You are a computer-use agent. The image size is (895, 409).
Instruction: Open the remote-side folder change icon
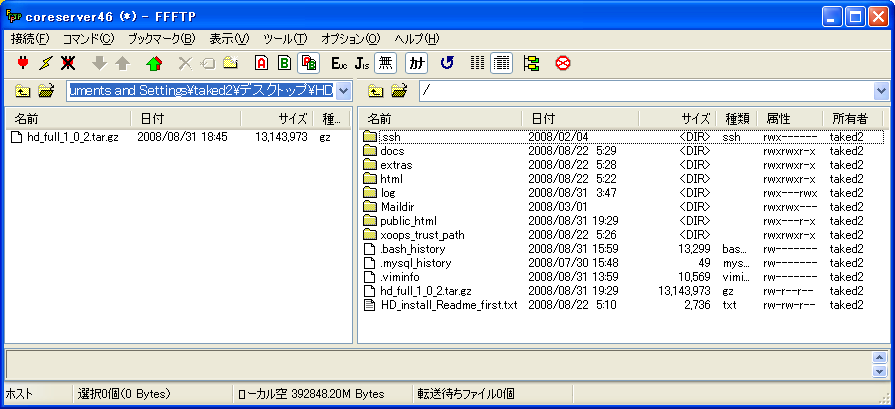(399, 91)
